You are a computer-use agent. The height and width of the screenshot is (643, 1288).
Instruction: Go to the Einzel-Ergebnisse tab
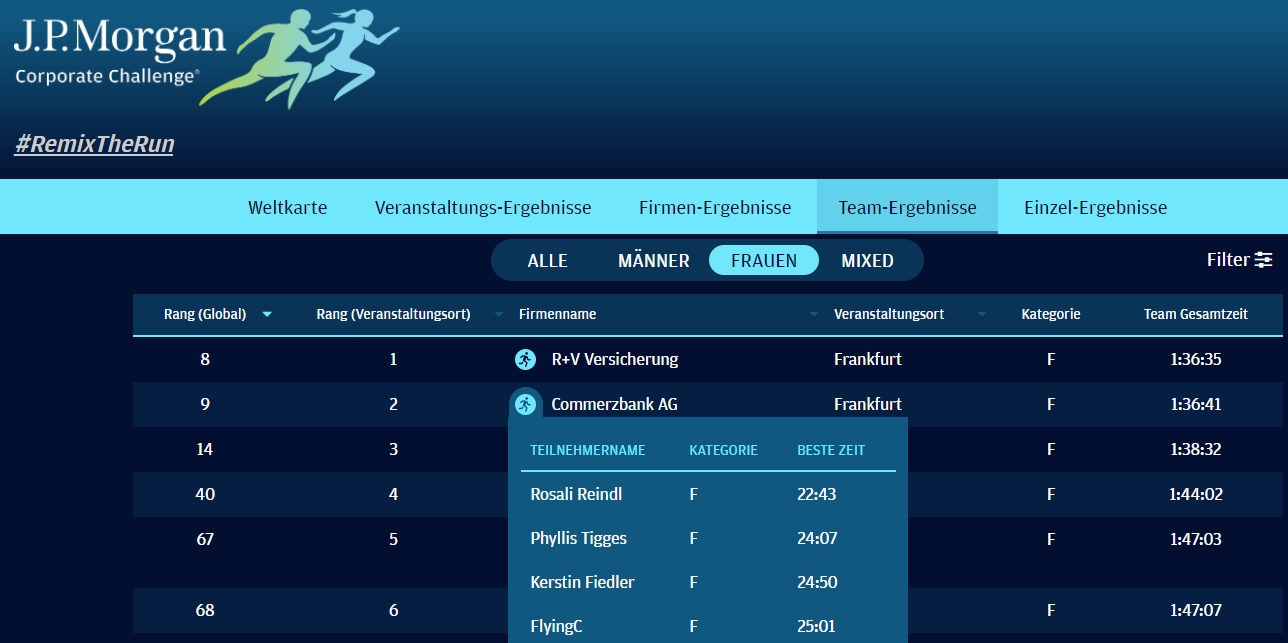pos(1095,208)
